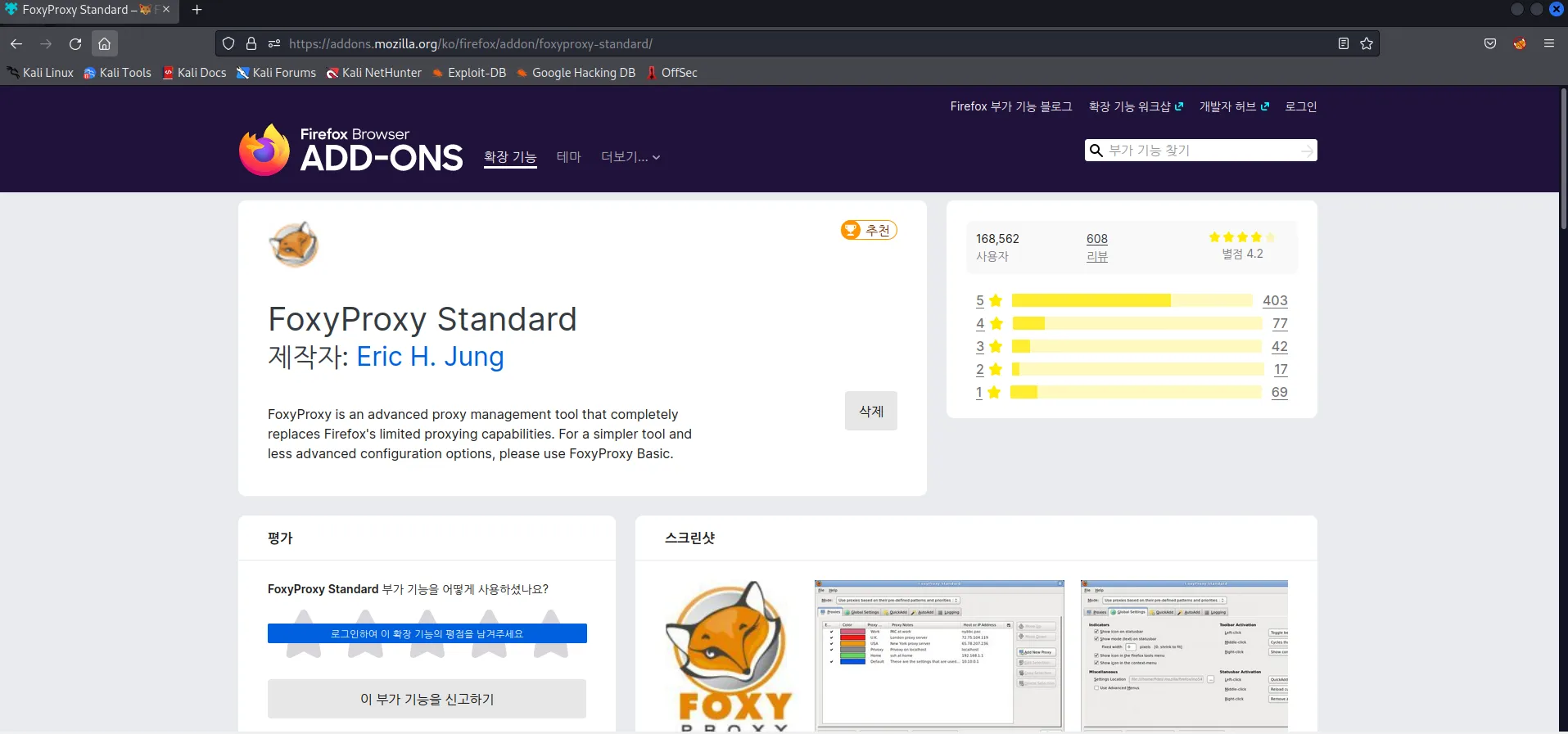Open the 403 five-star review count

point(1275,301)
